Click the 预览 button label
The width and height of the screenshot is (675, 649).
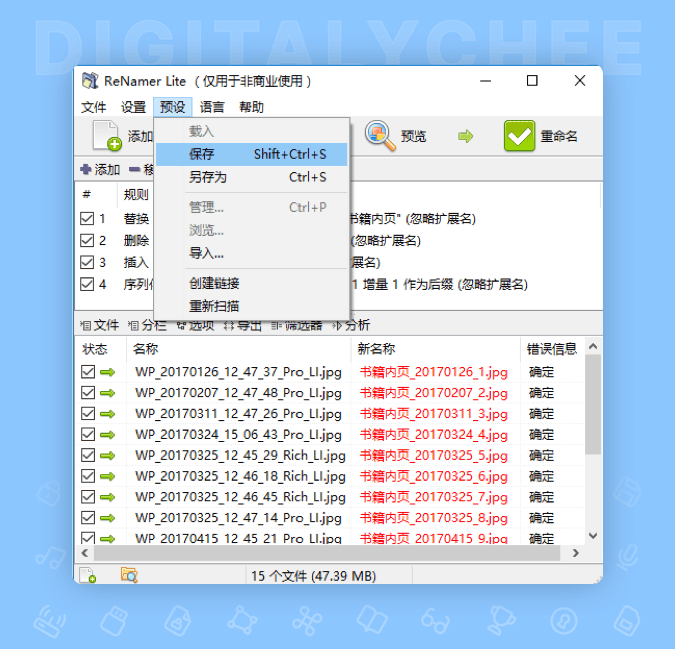tap(414, 136)
